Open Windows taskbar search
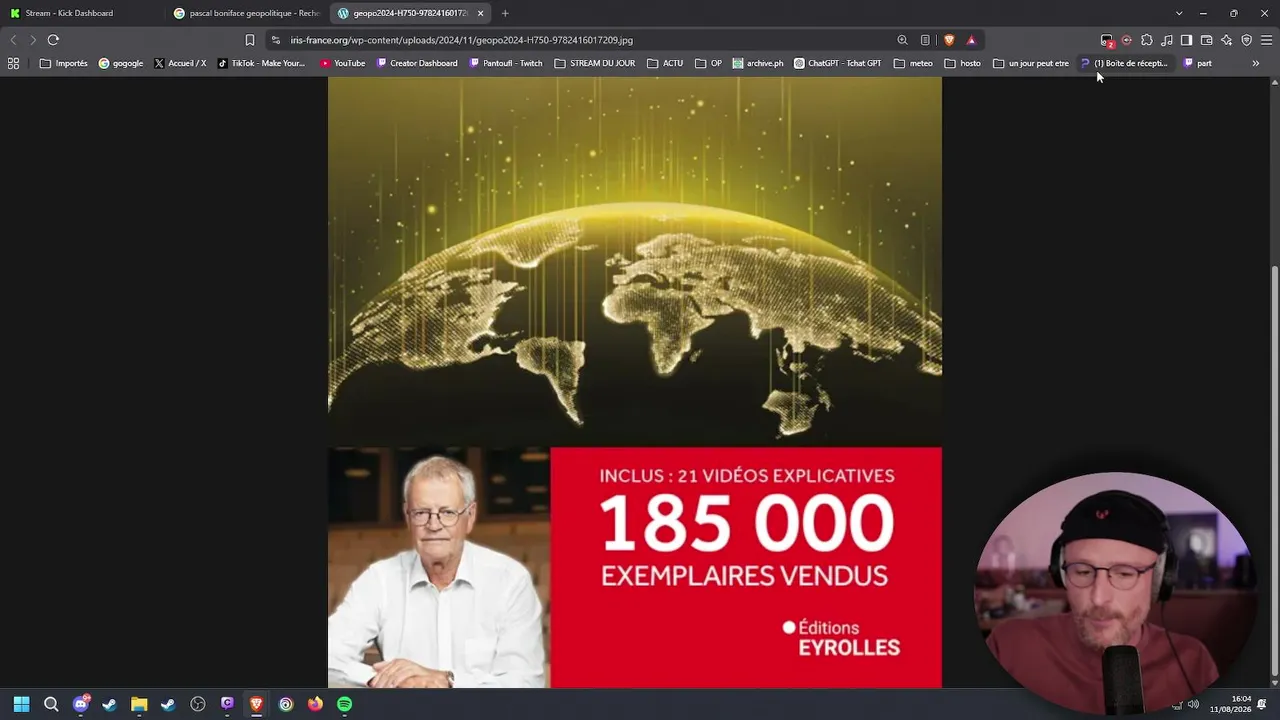 click(x=51, y=704)
